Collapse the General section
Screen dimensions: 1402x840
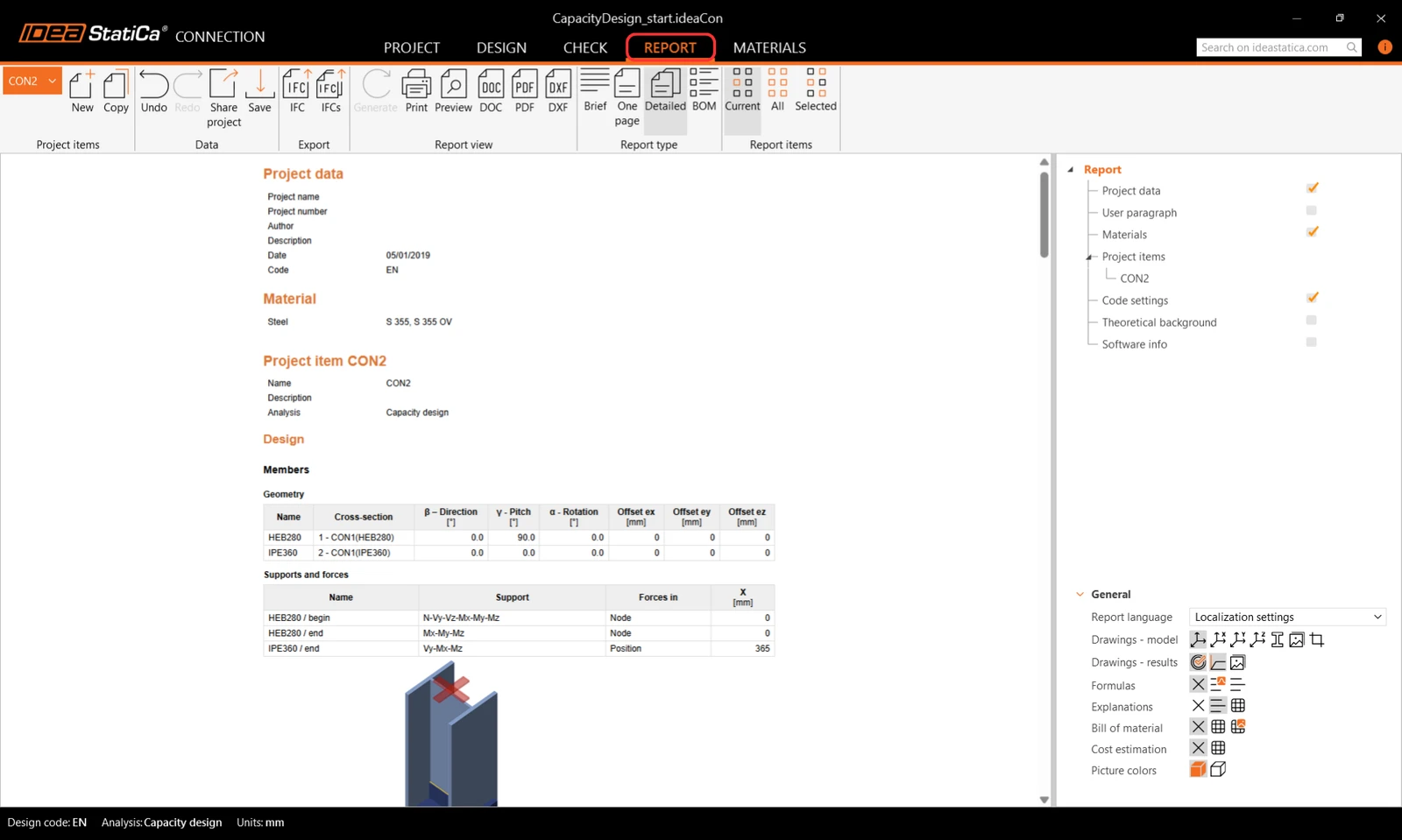1080,594
